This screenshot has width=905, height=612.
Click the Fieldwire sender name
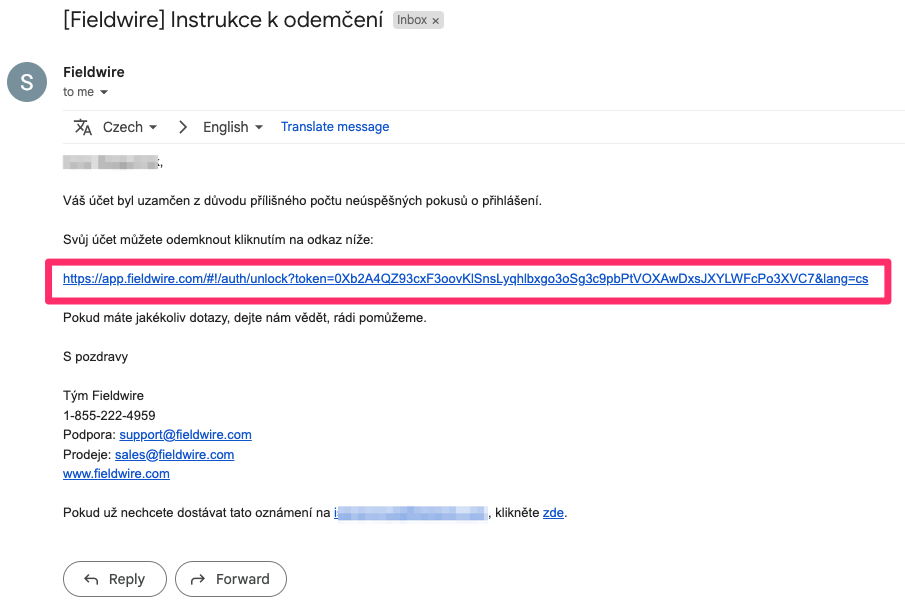point(94,72)
